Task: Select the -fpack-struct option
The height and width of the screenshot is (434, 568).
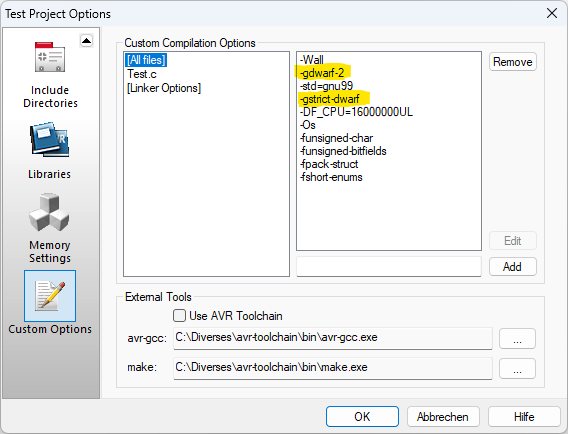Action: click(x=329, y=164)
